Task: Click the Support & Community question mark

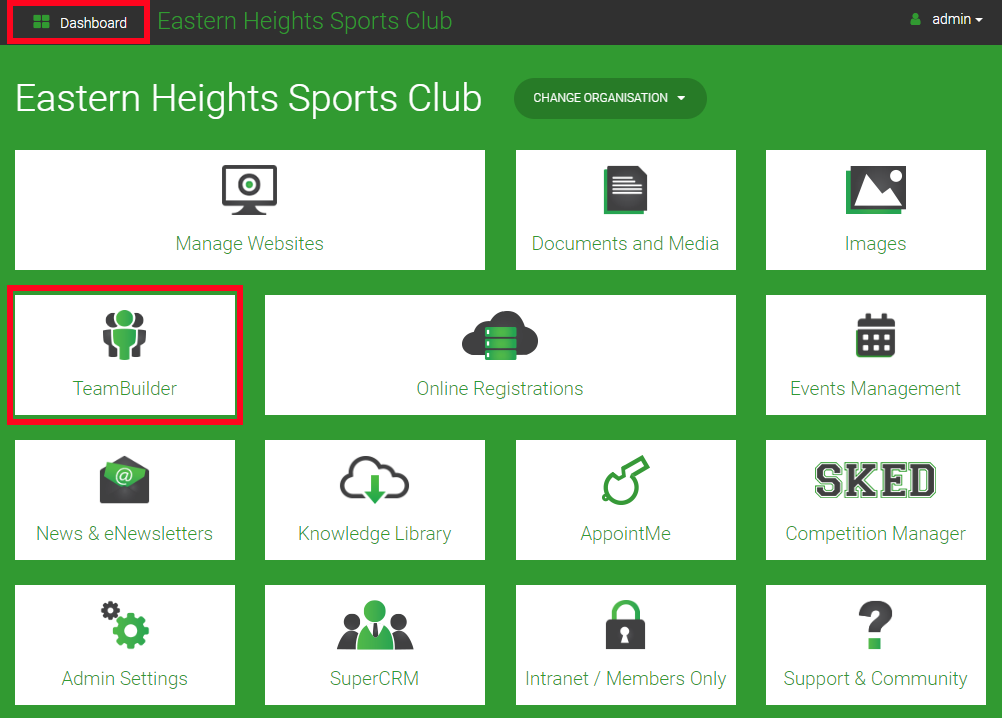Action: click(x=875, y=625)
